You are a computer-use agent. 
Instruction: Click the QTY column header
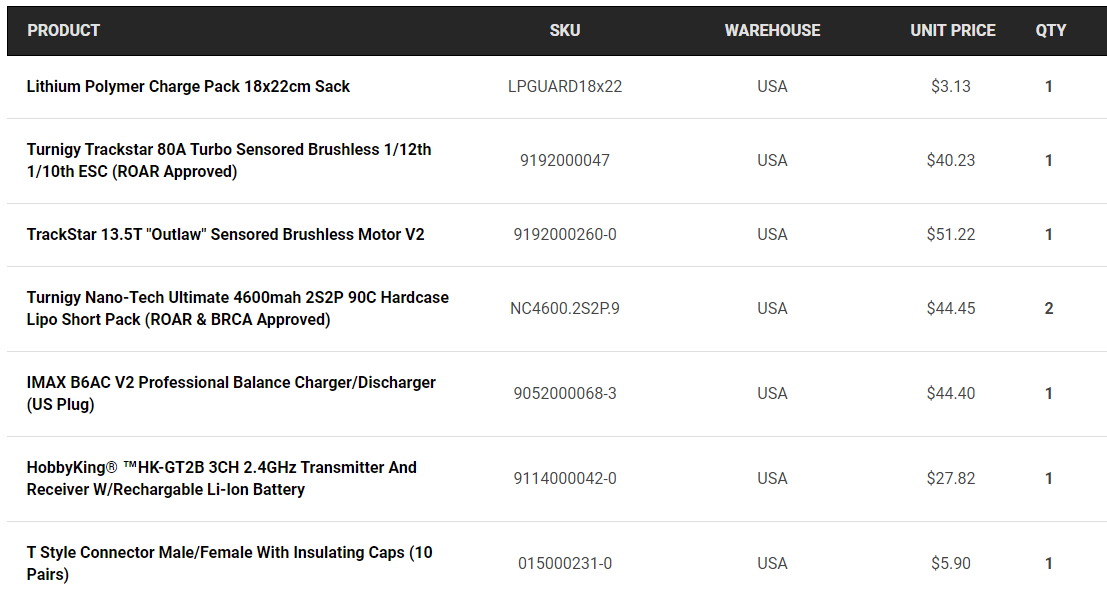[x=1051, y=30]
